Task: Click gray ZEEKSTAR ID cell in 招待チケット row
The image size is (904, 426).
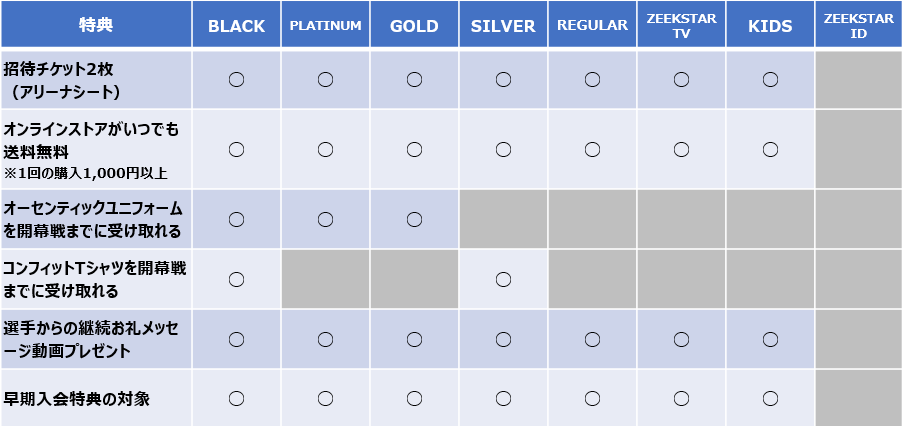Action: point(859,80)
